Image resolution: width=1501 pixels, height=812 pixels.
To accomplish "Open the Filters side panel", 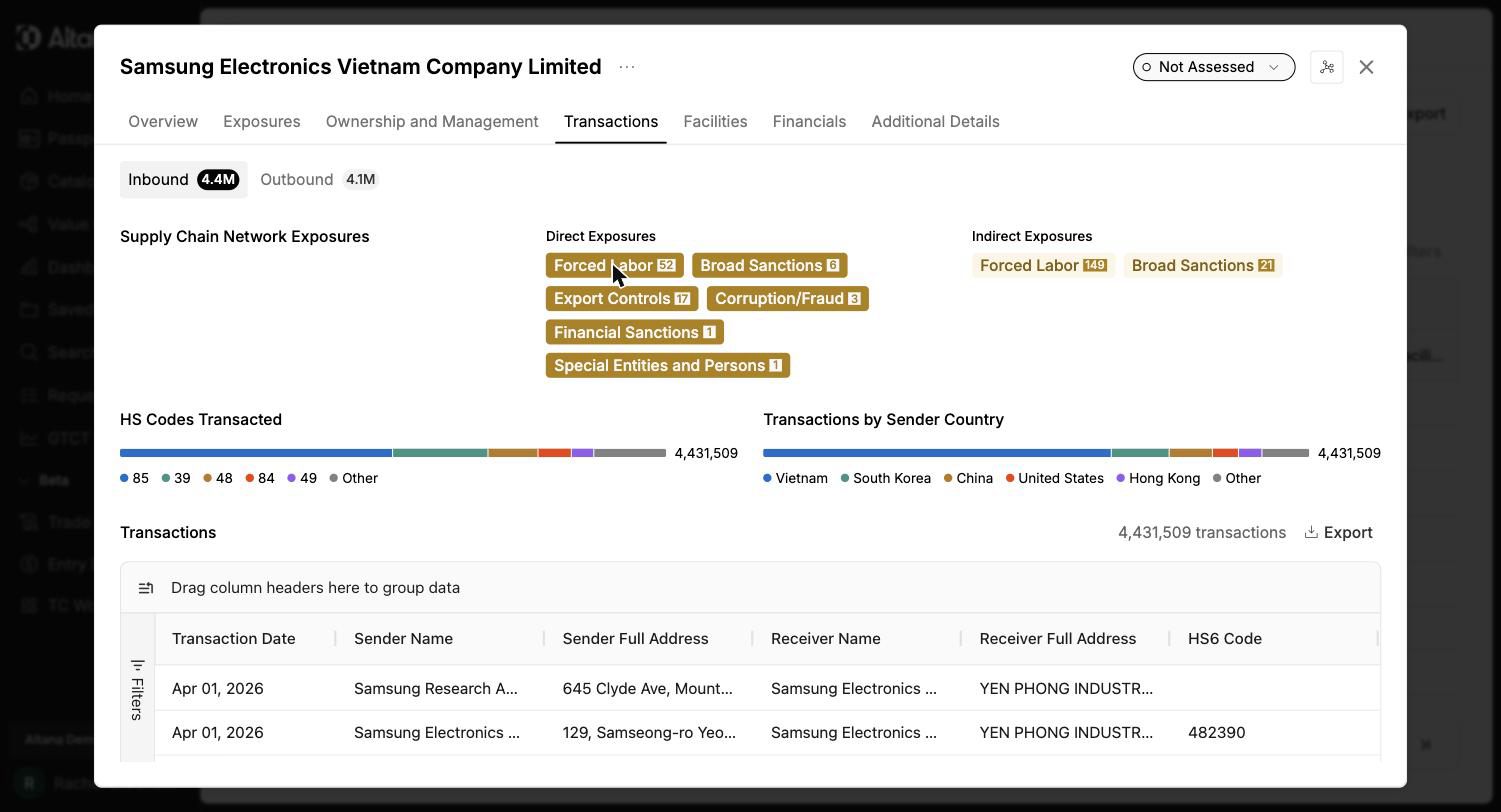I will (137, 689).
